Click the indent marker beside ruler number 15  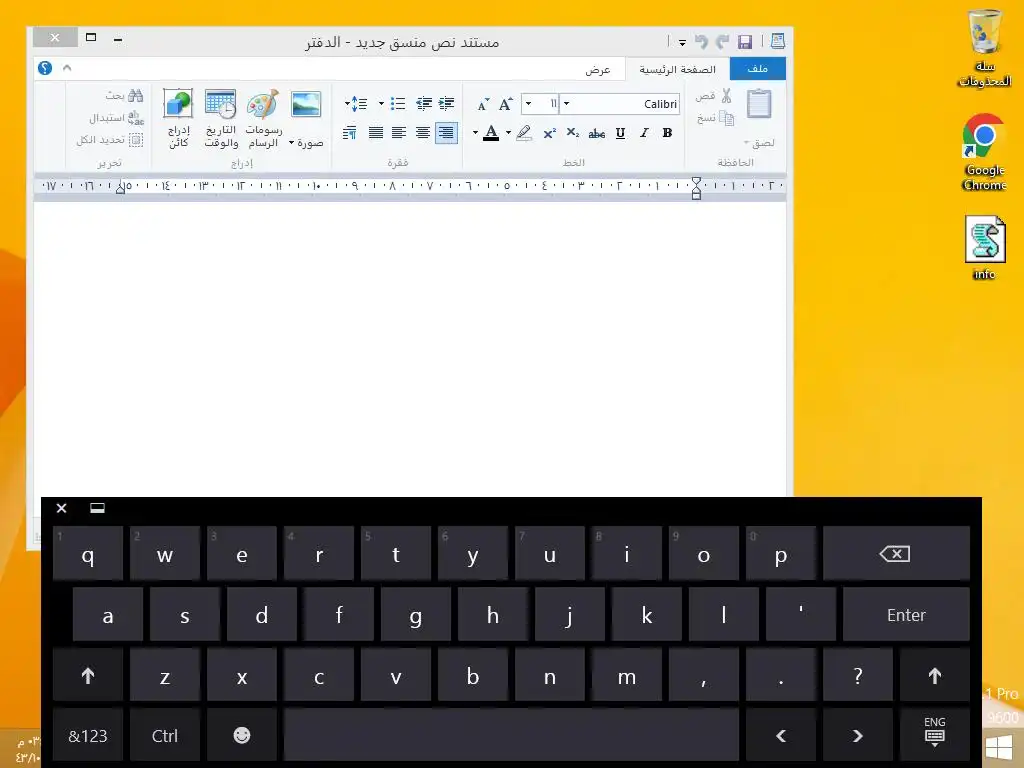[120, 188]
